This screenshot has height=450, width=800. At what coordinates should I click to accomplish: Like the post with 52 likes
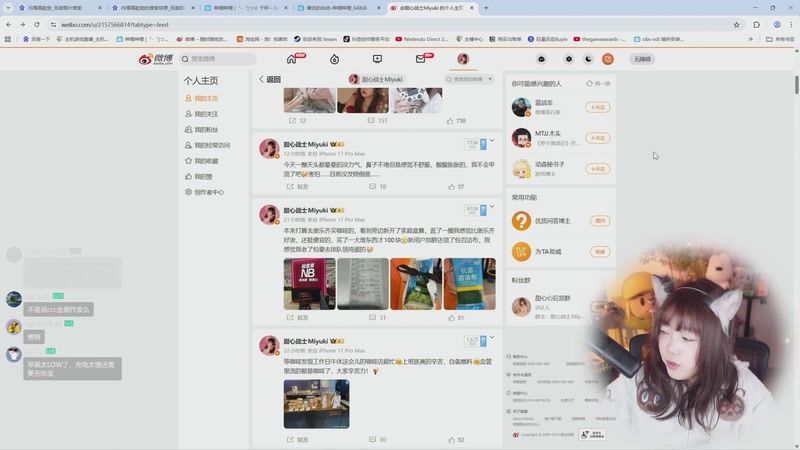click(x=456, y=440)
